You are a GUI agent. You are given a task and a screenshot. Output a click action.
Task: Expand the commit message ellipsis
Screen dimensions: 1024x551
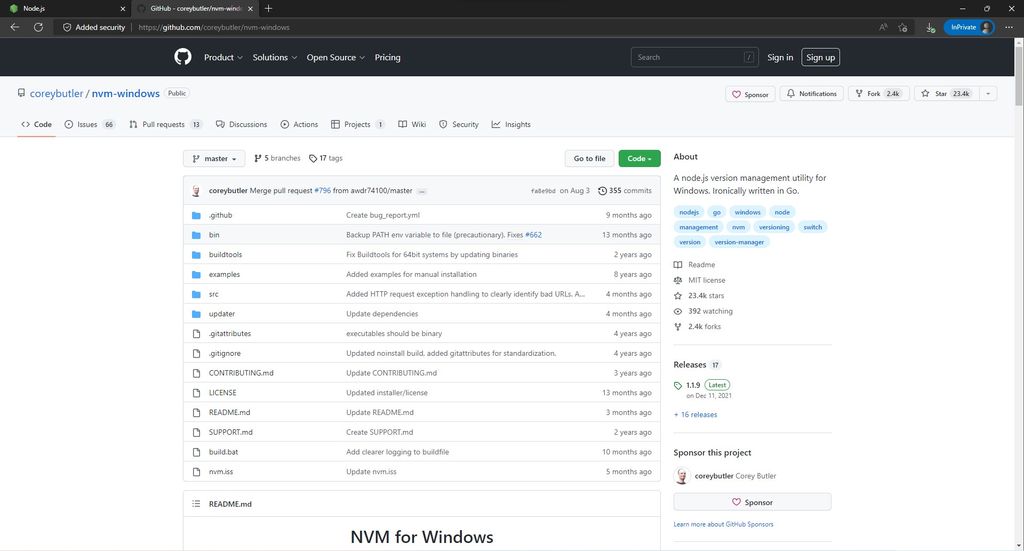point(422,191)
